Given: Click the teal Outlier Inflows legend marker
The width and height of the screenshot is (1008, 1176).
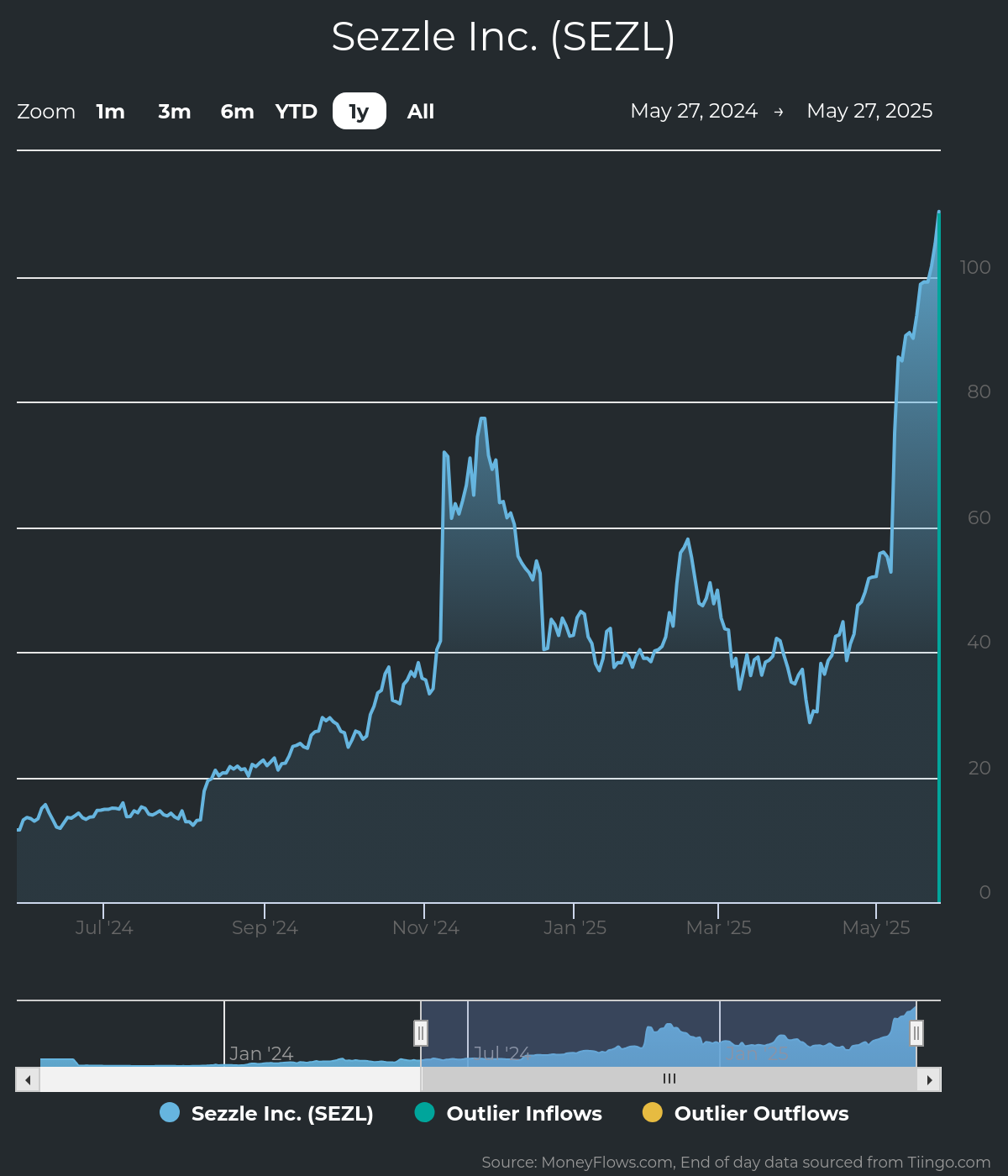Looking at the screenshot, I should (425, 1112).
